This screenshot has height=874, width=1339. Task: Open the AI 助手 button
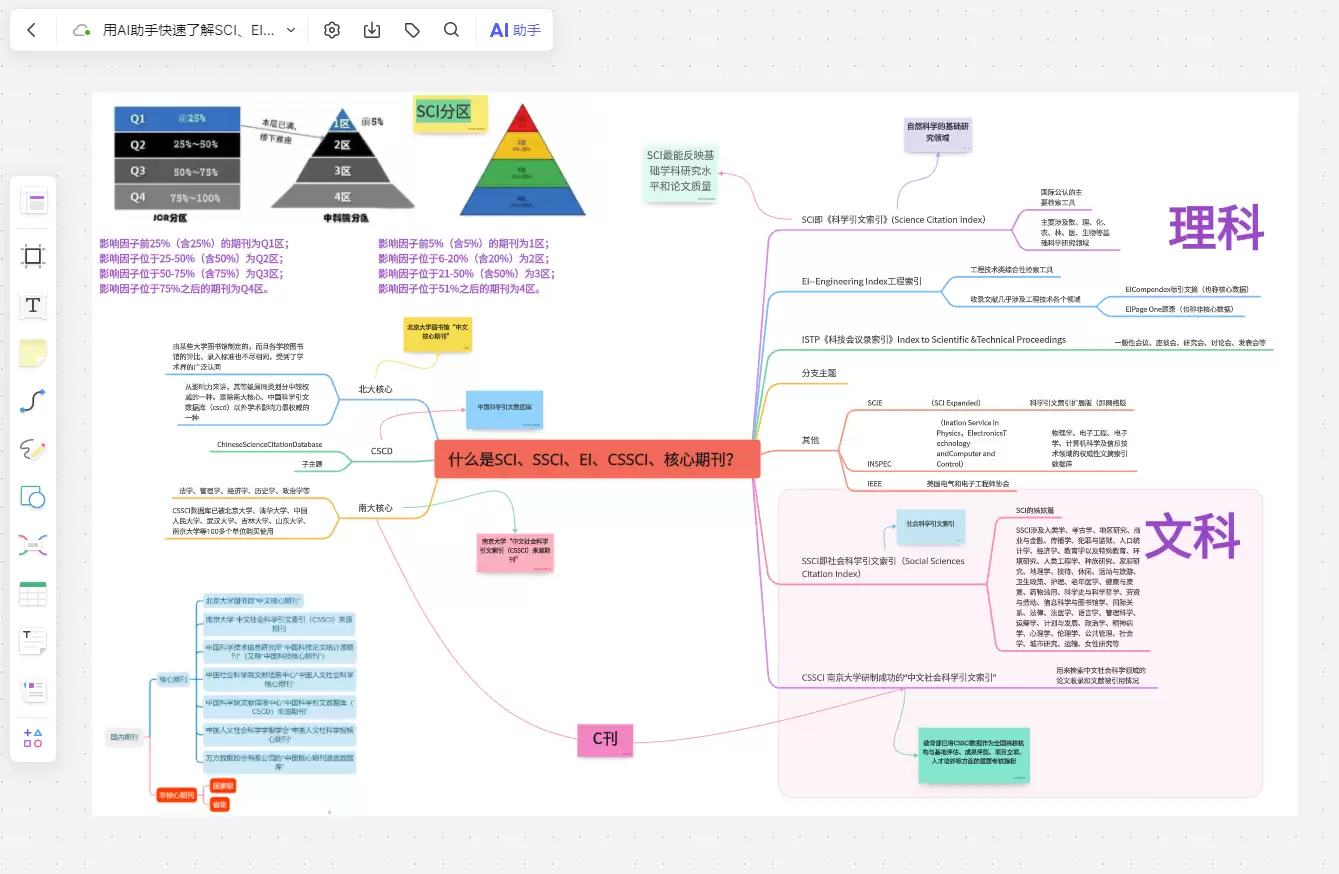coord(515,30)
